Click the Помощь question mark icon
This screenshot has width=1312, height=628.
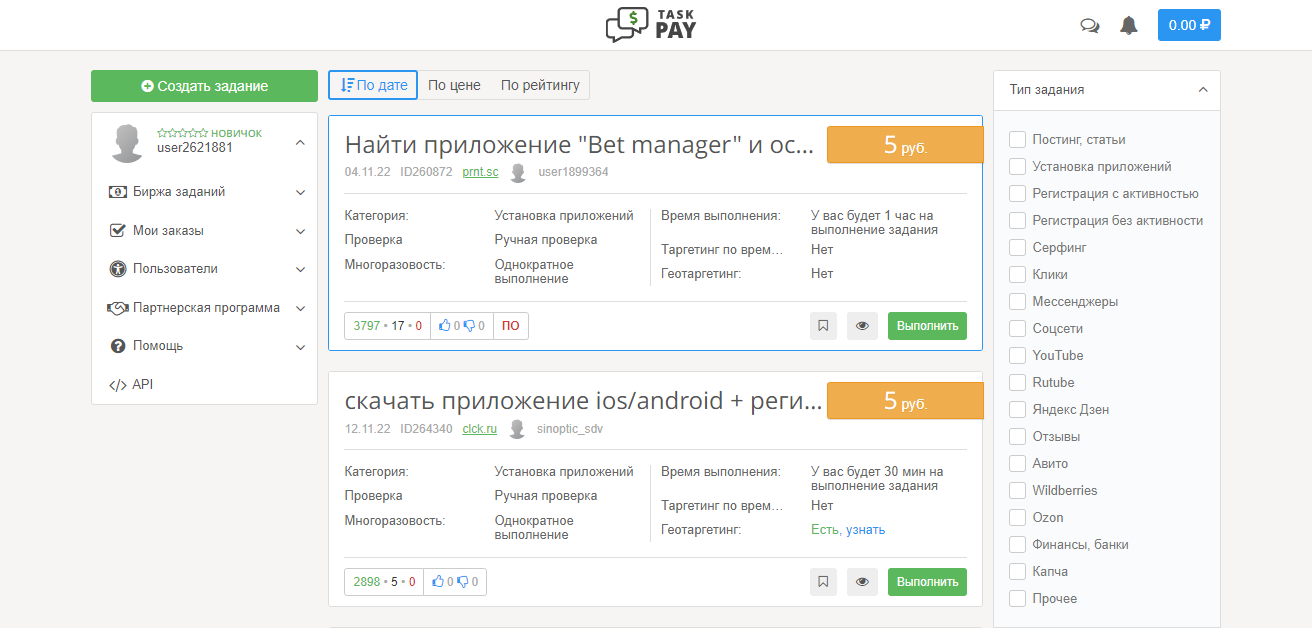coord(116,346)
